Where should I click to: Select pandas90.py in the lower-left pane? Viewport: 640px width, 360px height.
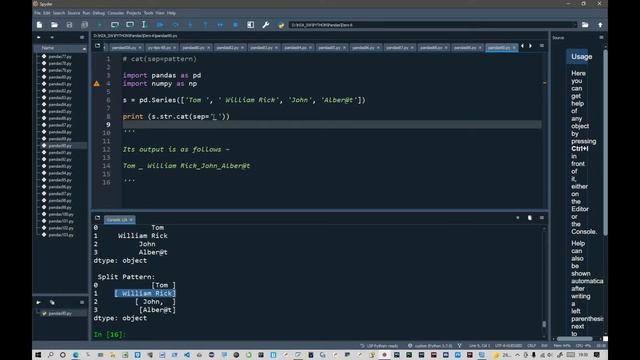[x=60, y=313]
